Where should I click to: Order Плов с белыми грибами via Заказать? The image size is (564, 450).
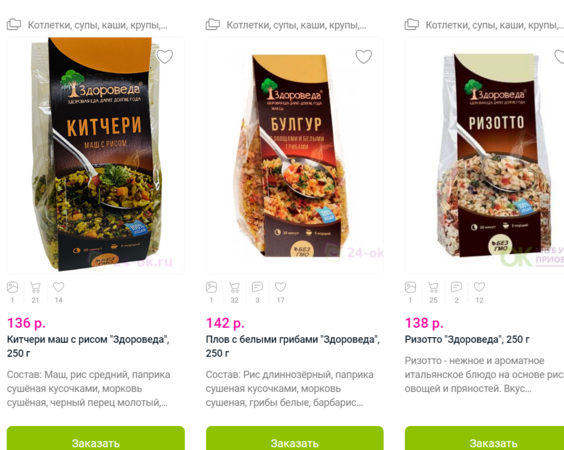(295, 438)
